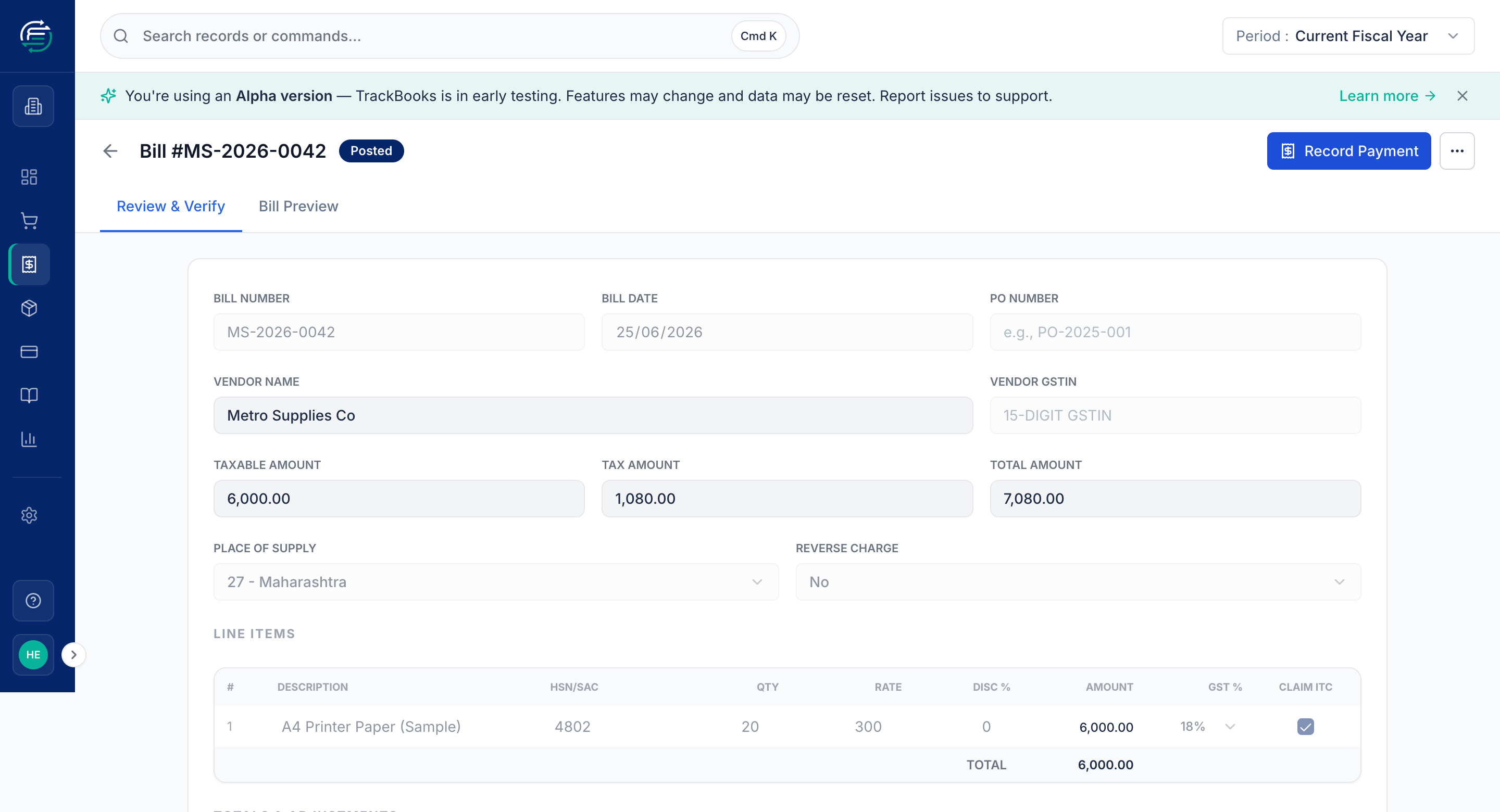
Task: Click the Cmd K shortcut badge
Action: click(758, 36)
